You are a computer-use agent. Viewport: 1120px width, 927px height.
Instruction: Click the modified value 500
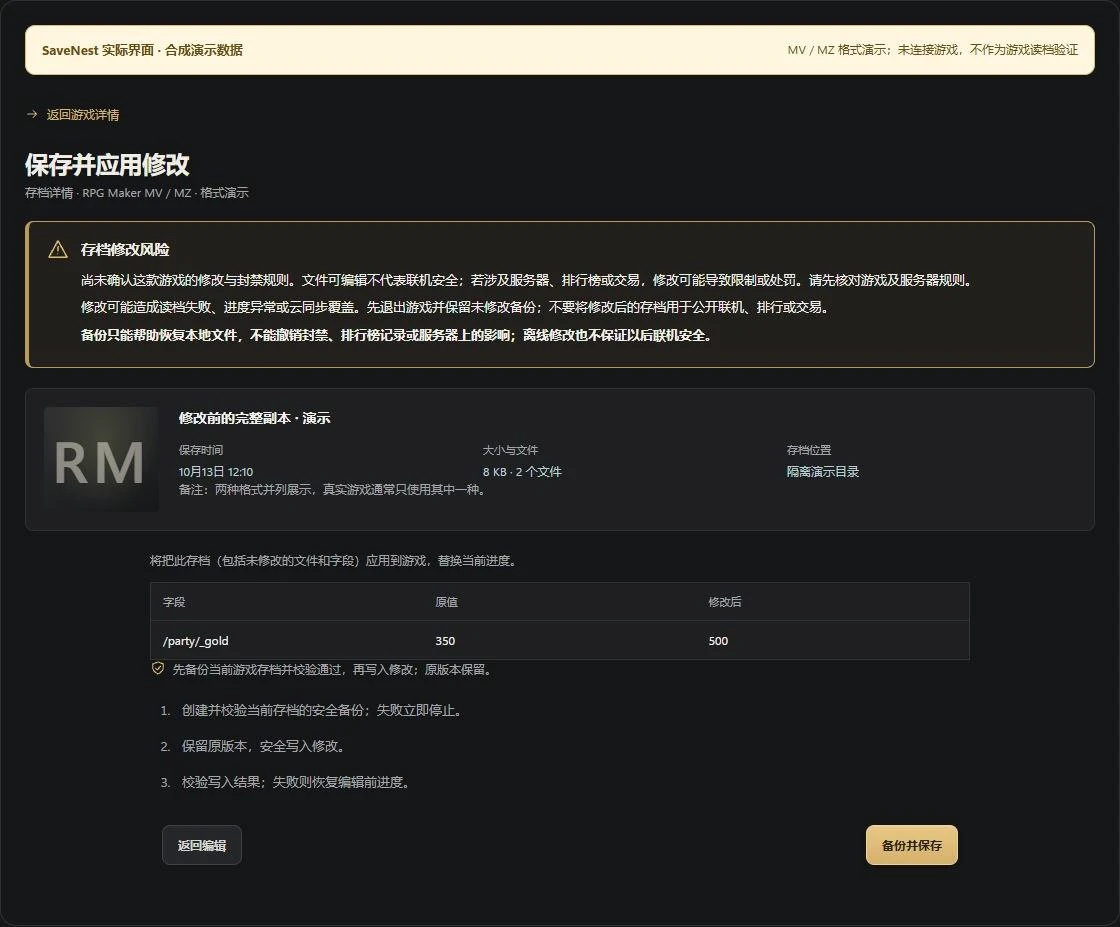718,641
